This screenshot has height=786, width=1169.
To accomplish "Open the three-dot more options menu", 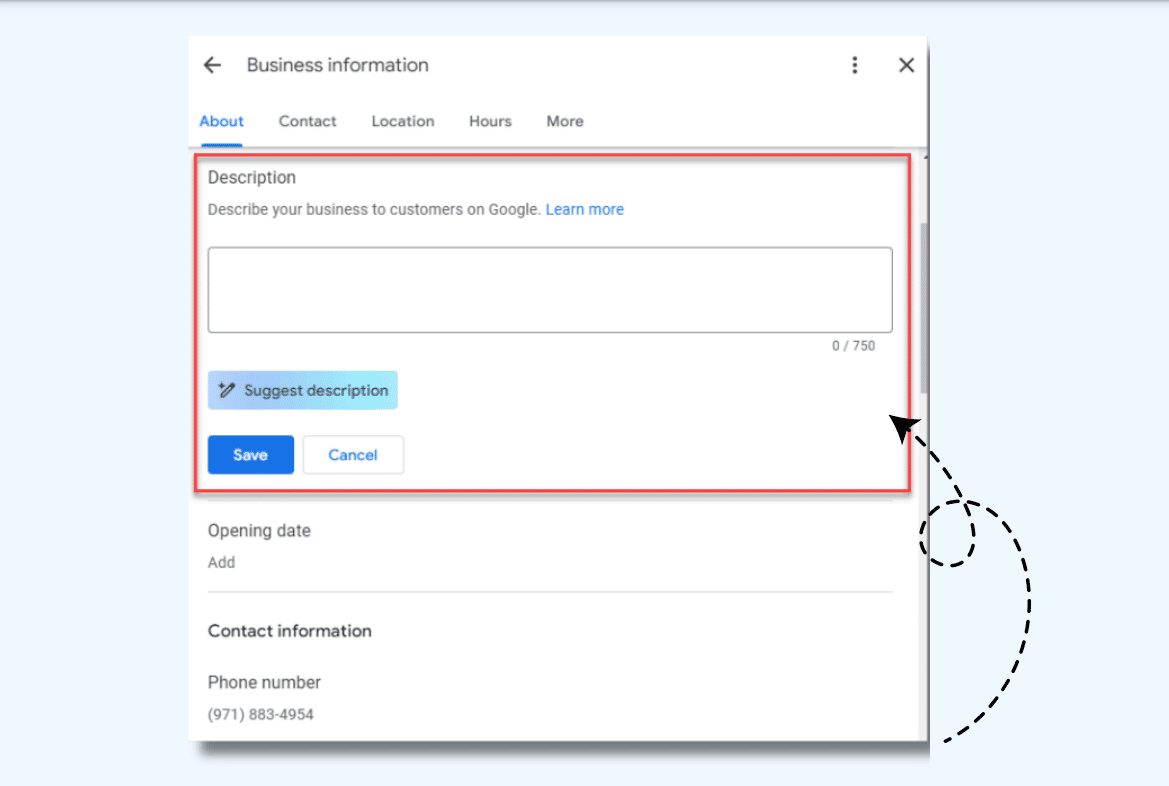I will click(854, 65).
